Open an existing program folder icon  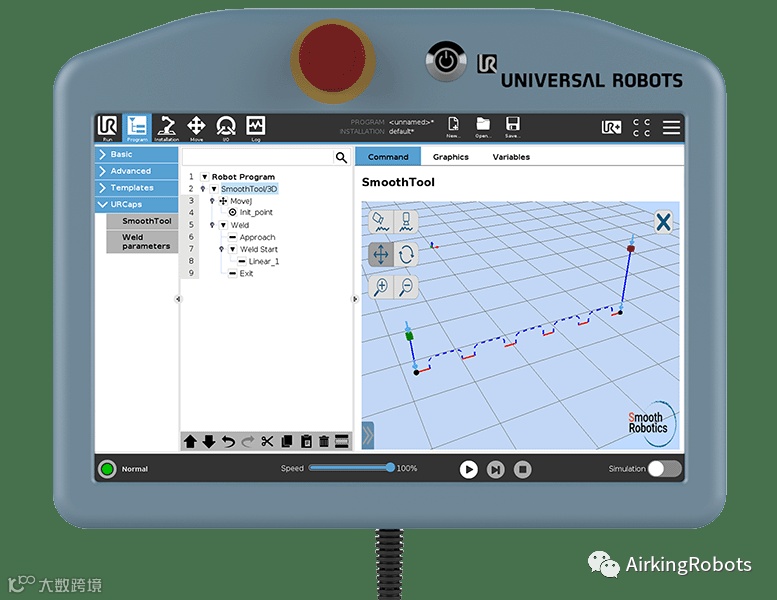click(x=483, y=127)
